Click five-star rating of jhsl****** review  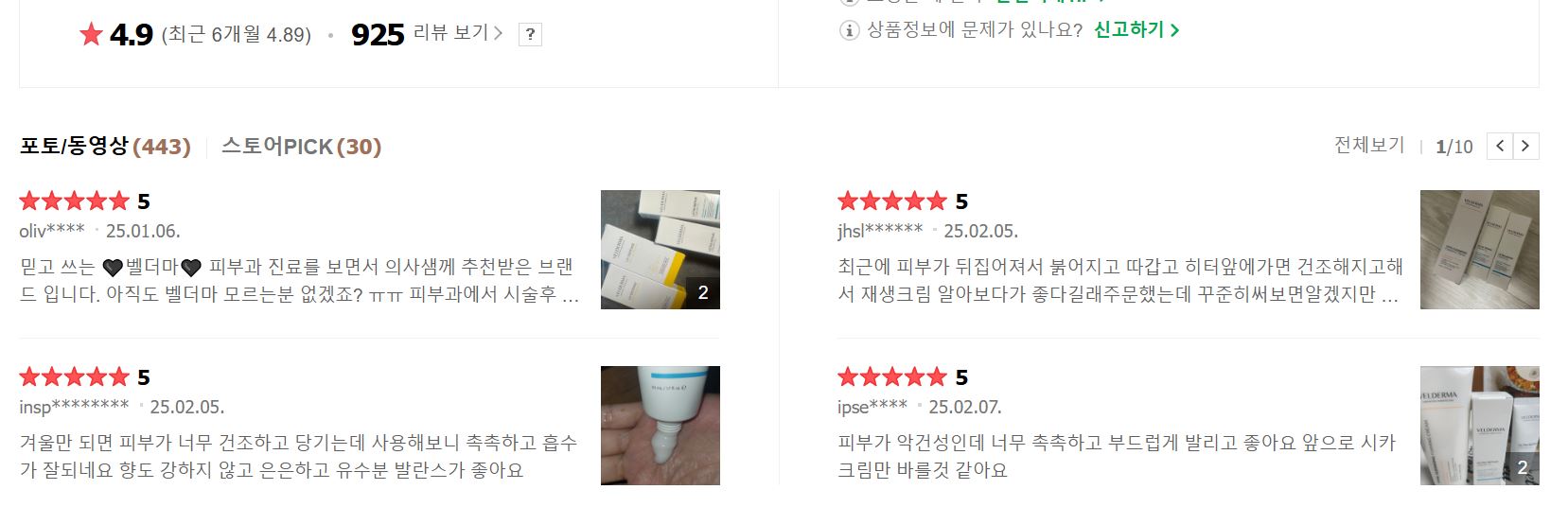click(892, 201)
